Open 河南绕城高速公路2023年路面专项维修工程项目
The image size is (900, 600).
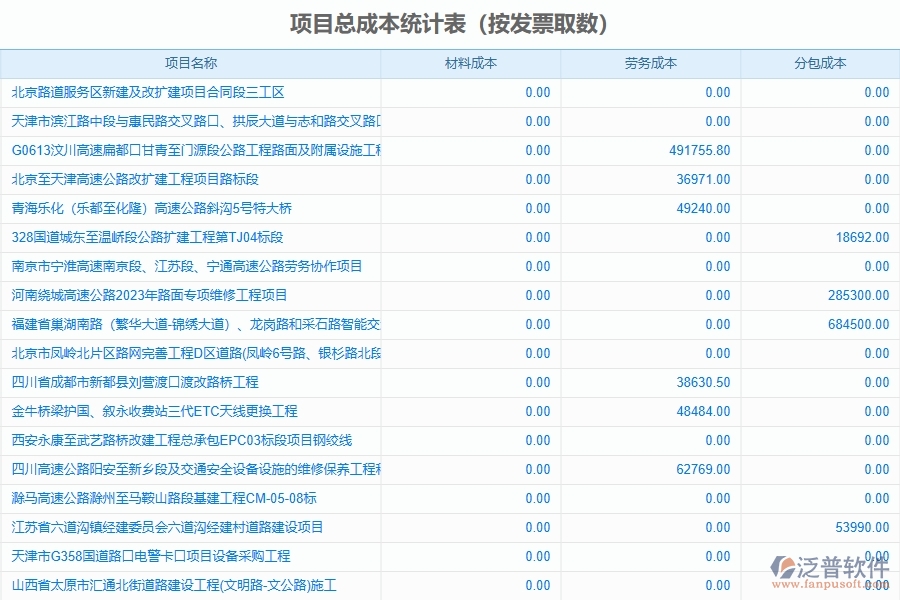[x=146, y=294]
